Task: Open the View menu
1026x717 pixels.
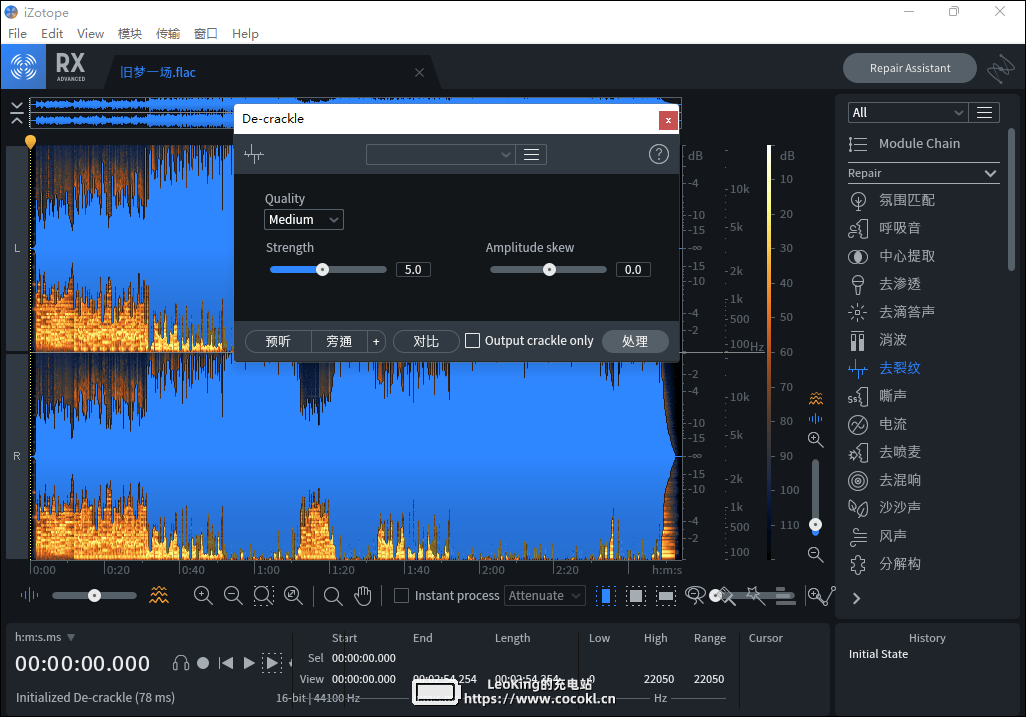Action: (x=90, y=33)
